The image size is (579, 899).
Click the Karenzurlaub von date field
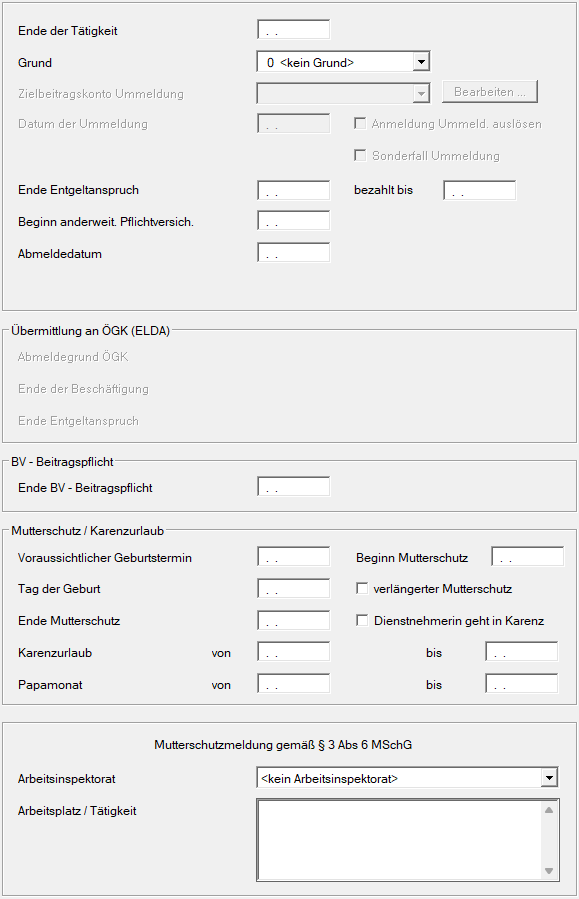pos(294,652)
